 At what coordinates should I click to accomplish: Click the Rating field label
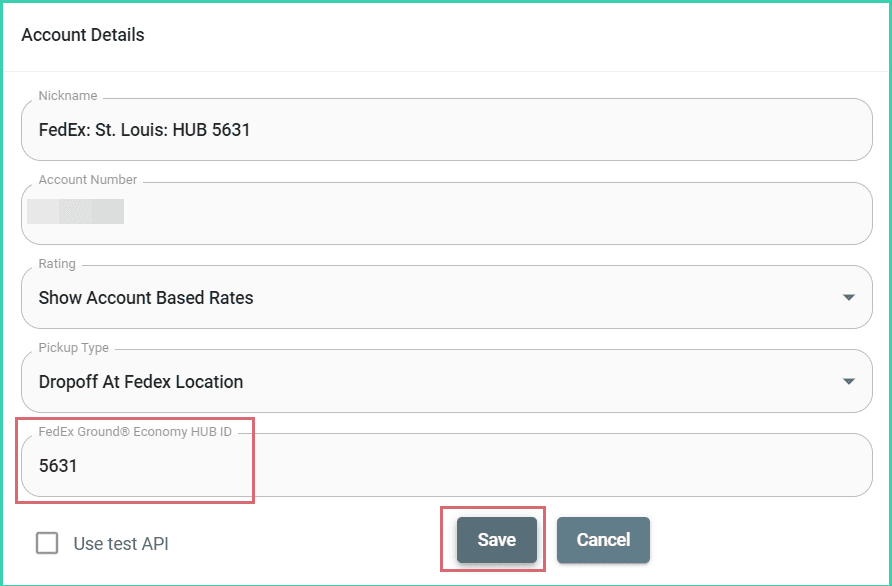tap(57, 264)
